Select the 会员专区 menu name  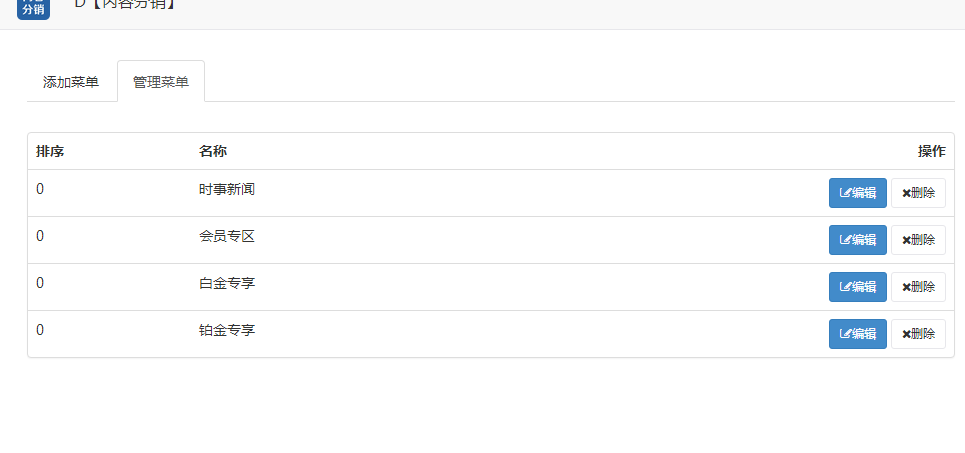pos(226,236)
